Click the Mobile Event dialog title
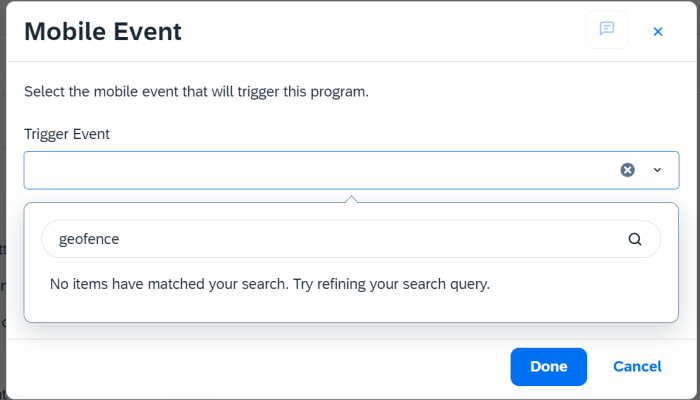The image size is (700, 400). tap(103, 32)
